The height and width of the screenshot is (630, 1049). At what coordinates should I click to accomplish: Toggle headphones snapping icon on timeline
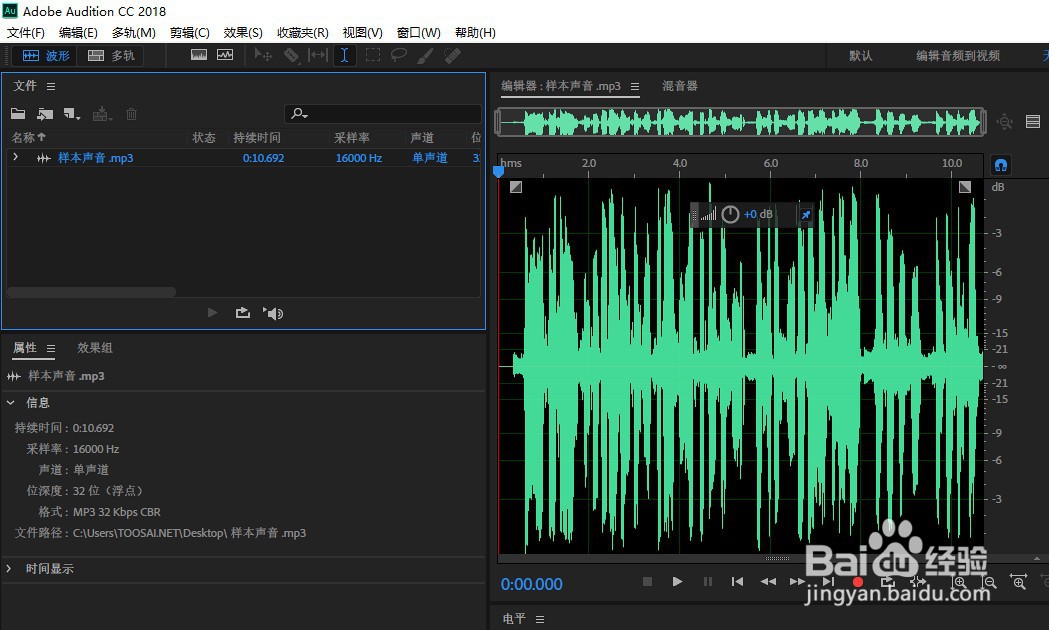tap(1001, 165)
